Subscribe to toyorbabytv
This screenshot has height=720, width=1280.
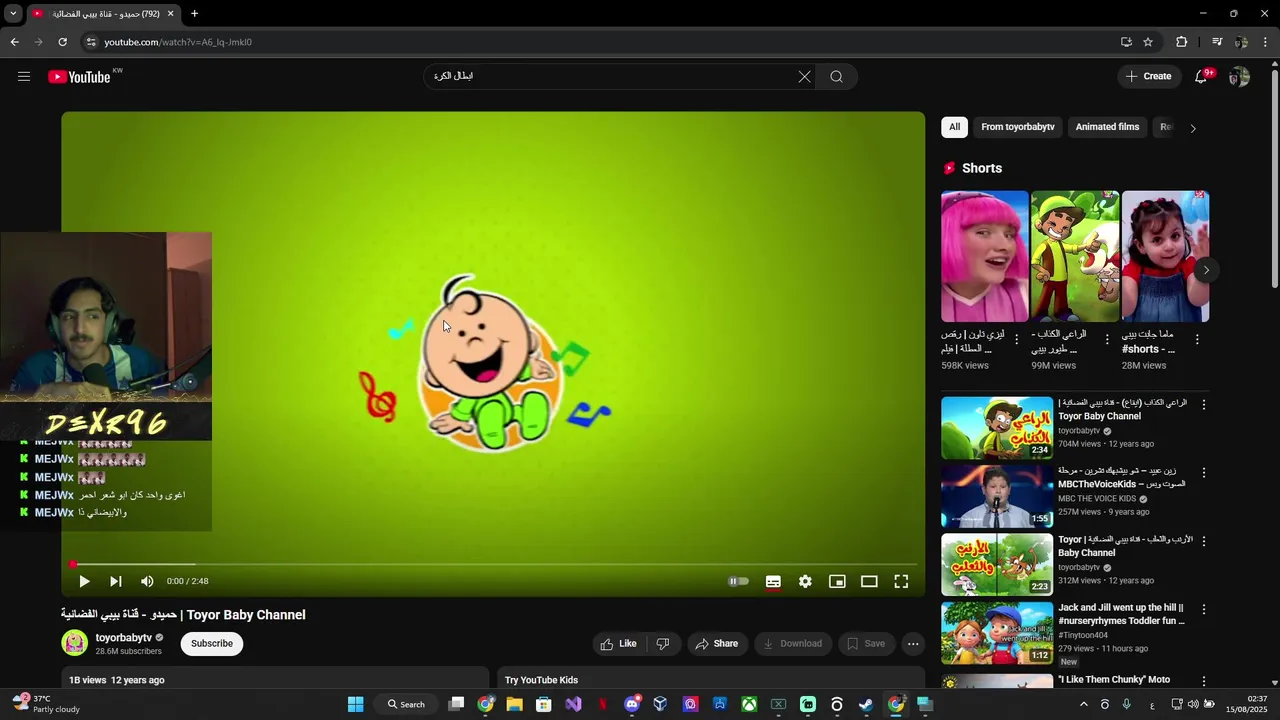(212, 643)
